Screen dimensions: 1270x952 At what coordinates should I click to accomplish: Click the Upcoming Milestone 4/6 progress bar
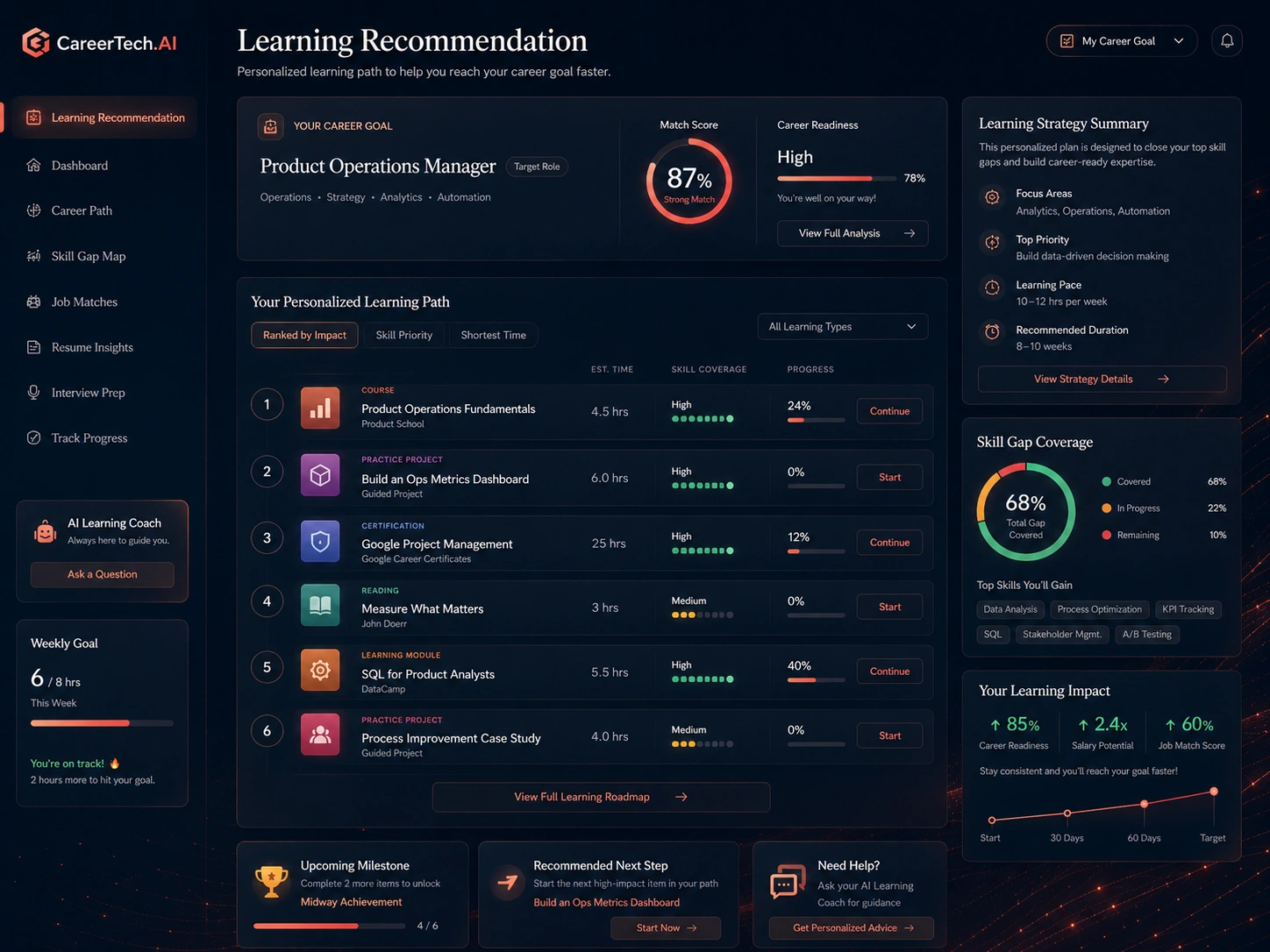click(329, 926)
